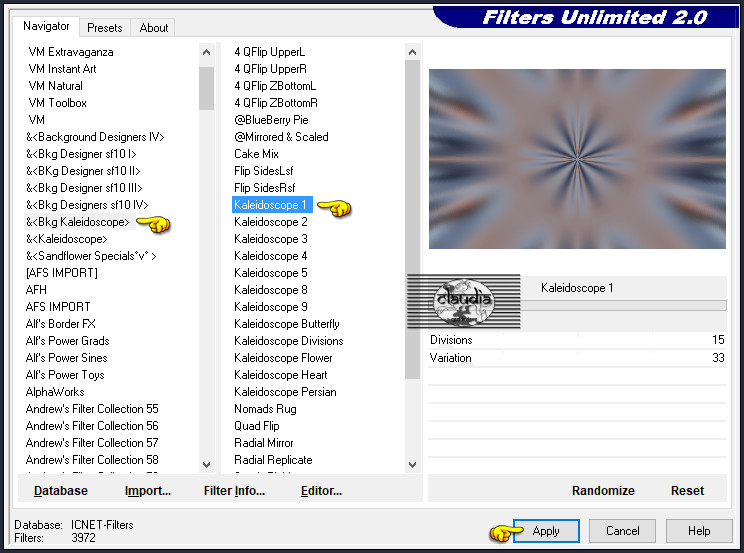Click the category list scrollbar thumb
The image size is (744, 553).
click(206, 88)
